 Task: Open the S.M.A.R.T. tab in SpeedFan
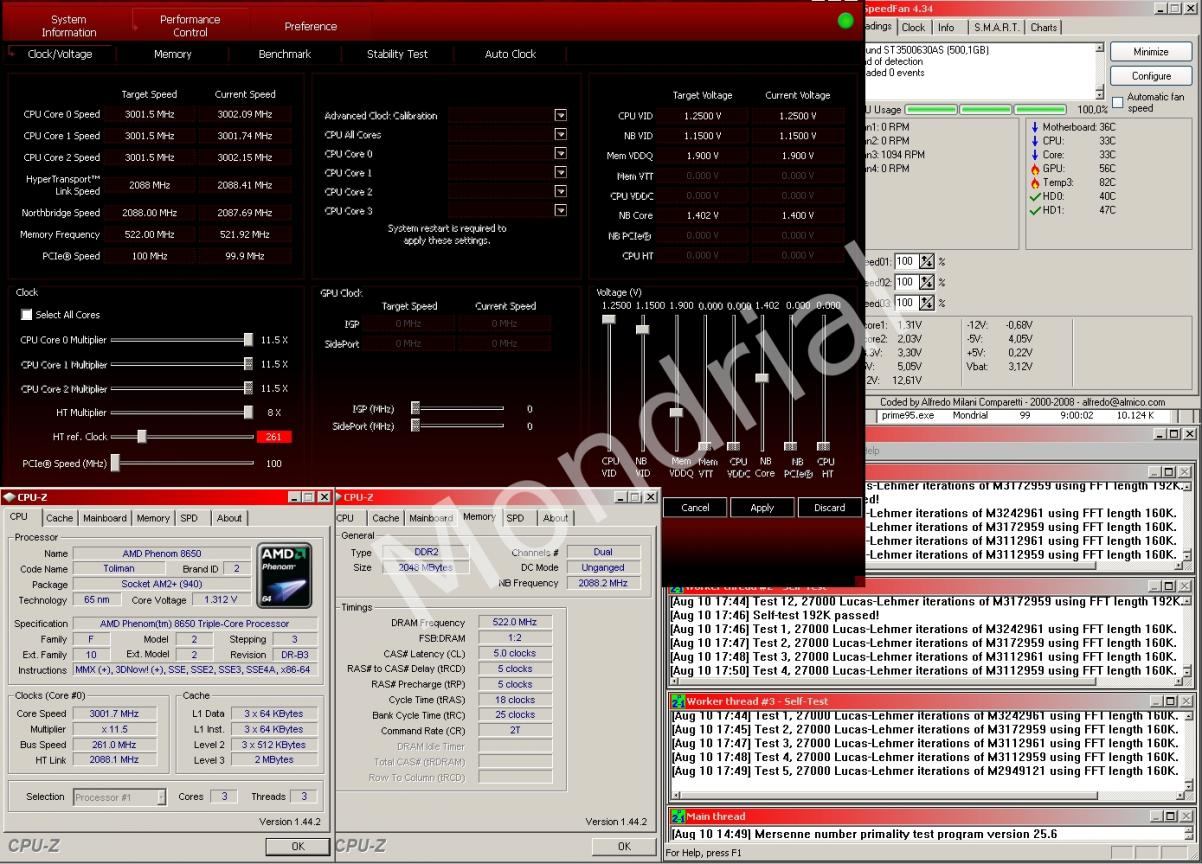click(x=996, y=28)
